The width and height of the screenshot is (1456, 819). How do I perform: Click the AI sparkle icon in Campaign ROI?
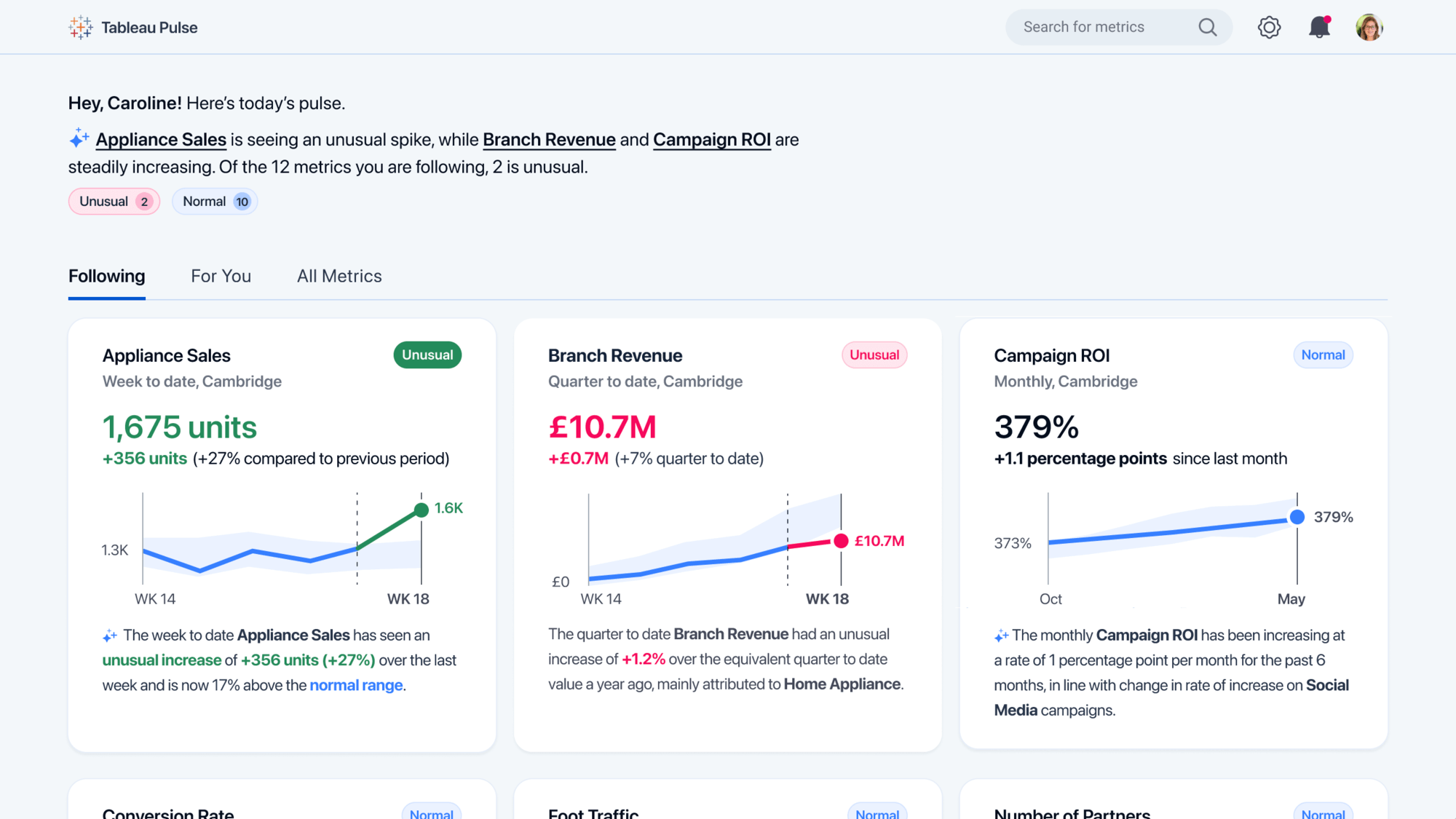click(1001, 634)
